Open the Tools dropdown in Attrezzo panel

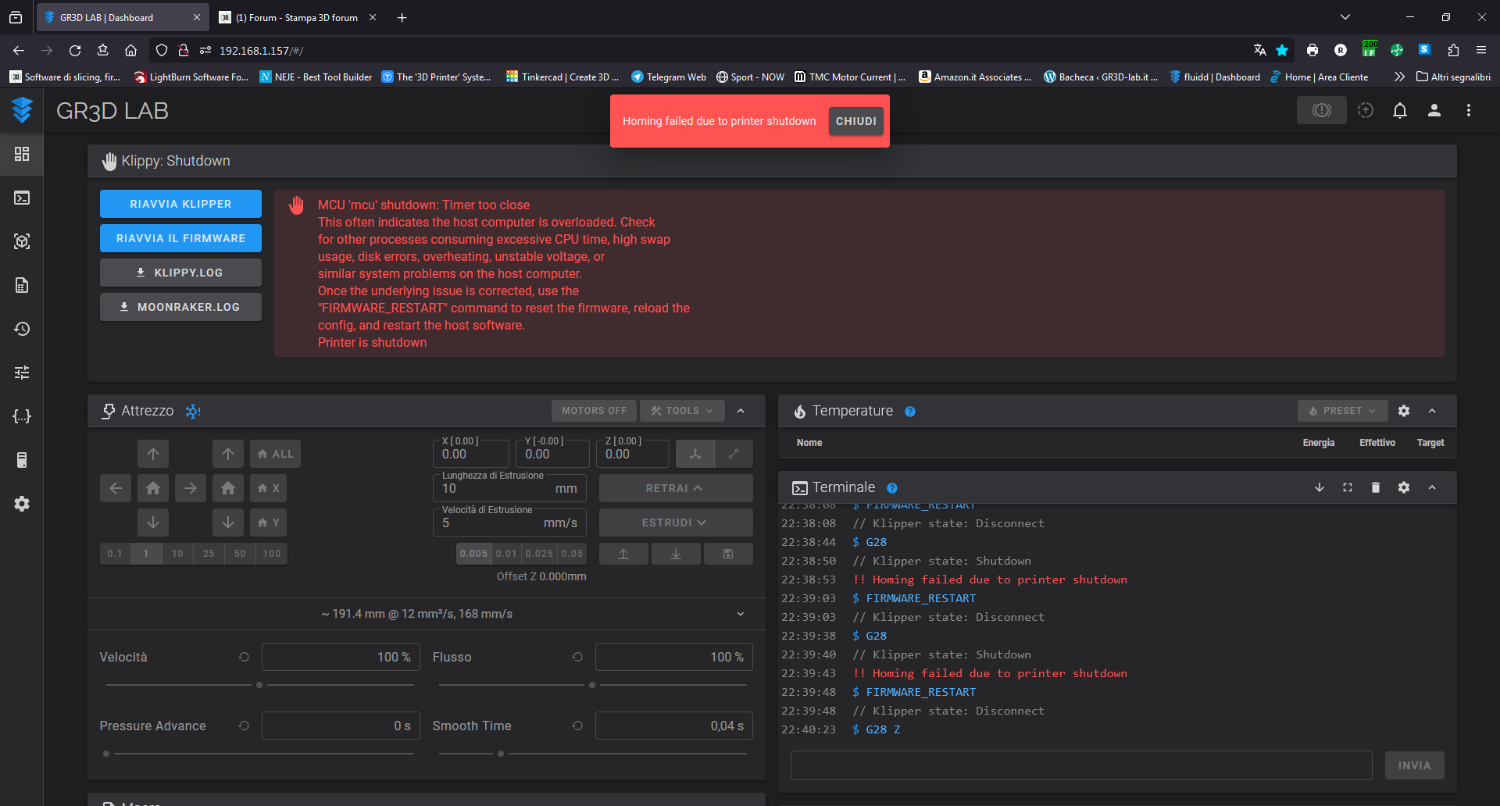pos(682,411)
